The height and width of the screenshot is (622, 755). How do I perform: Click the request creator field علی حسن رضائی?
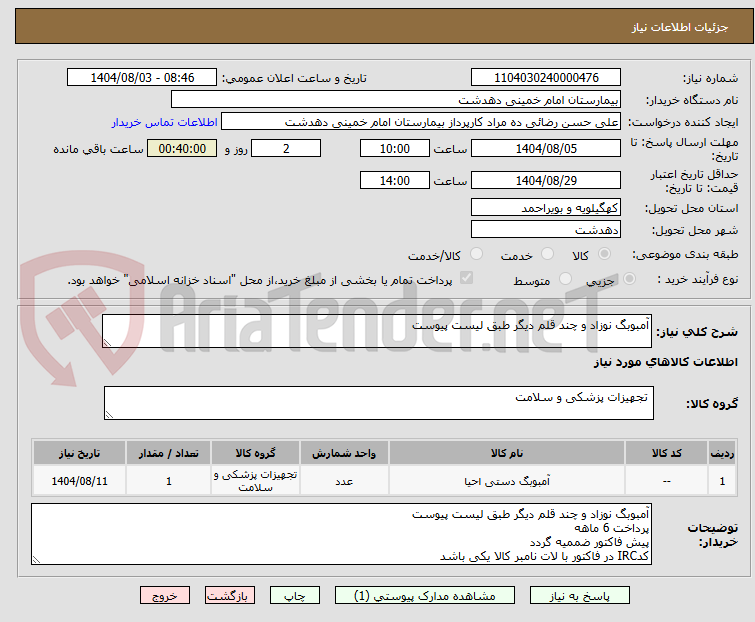421,122
